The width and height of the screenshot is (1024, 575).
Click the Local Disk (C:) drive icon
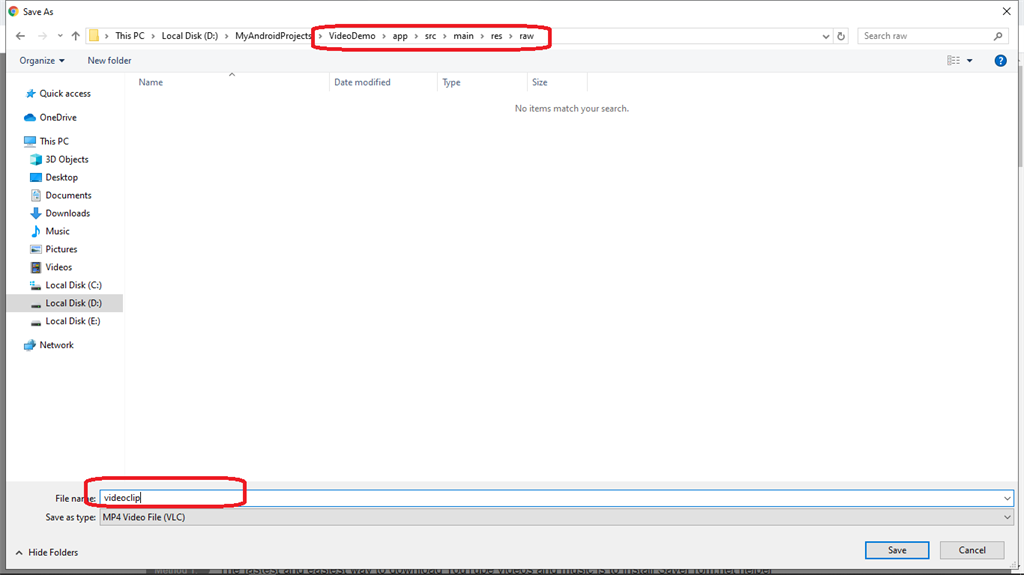click(x=36, y=285)
